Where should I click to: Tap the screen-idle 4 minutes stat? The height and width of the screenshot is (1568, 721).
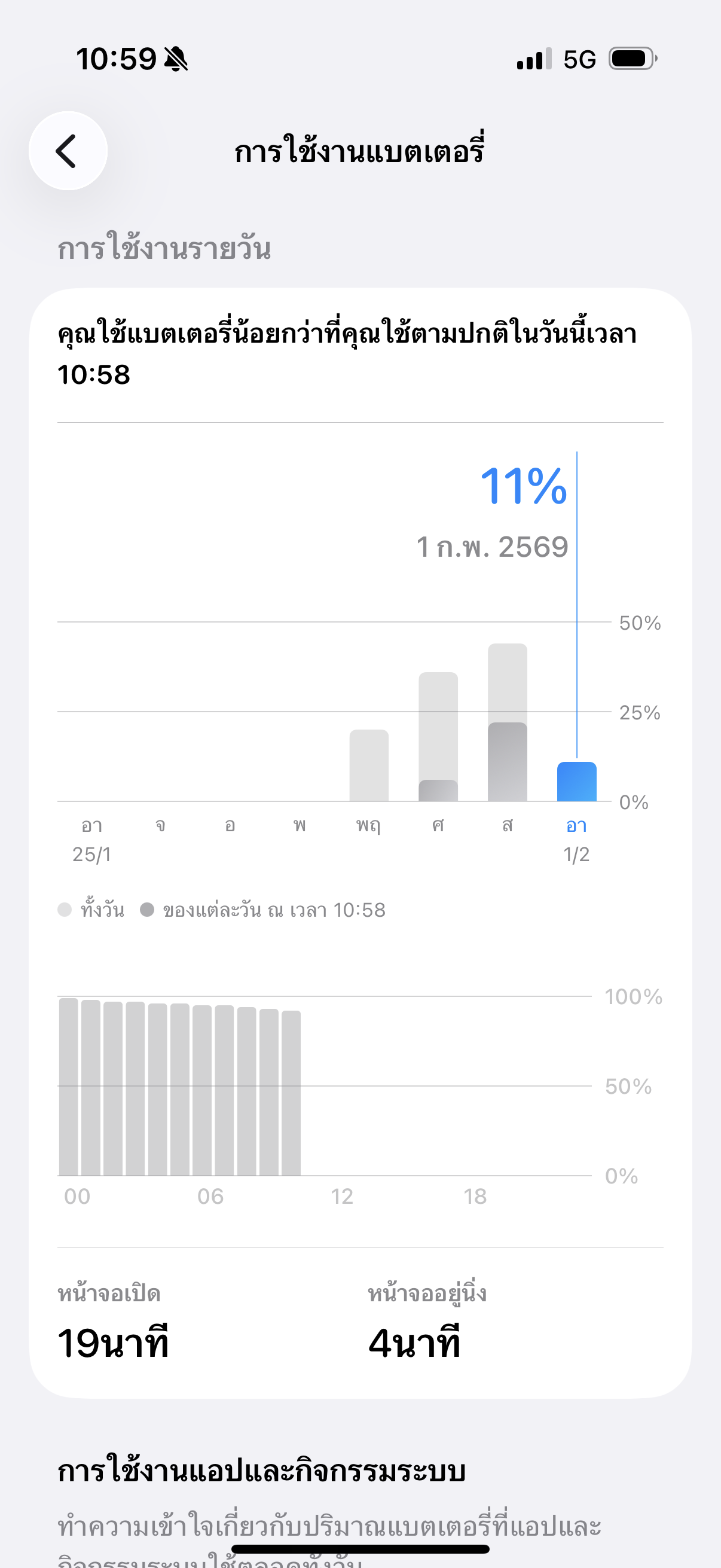coord(414,1342)
